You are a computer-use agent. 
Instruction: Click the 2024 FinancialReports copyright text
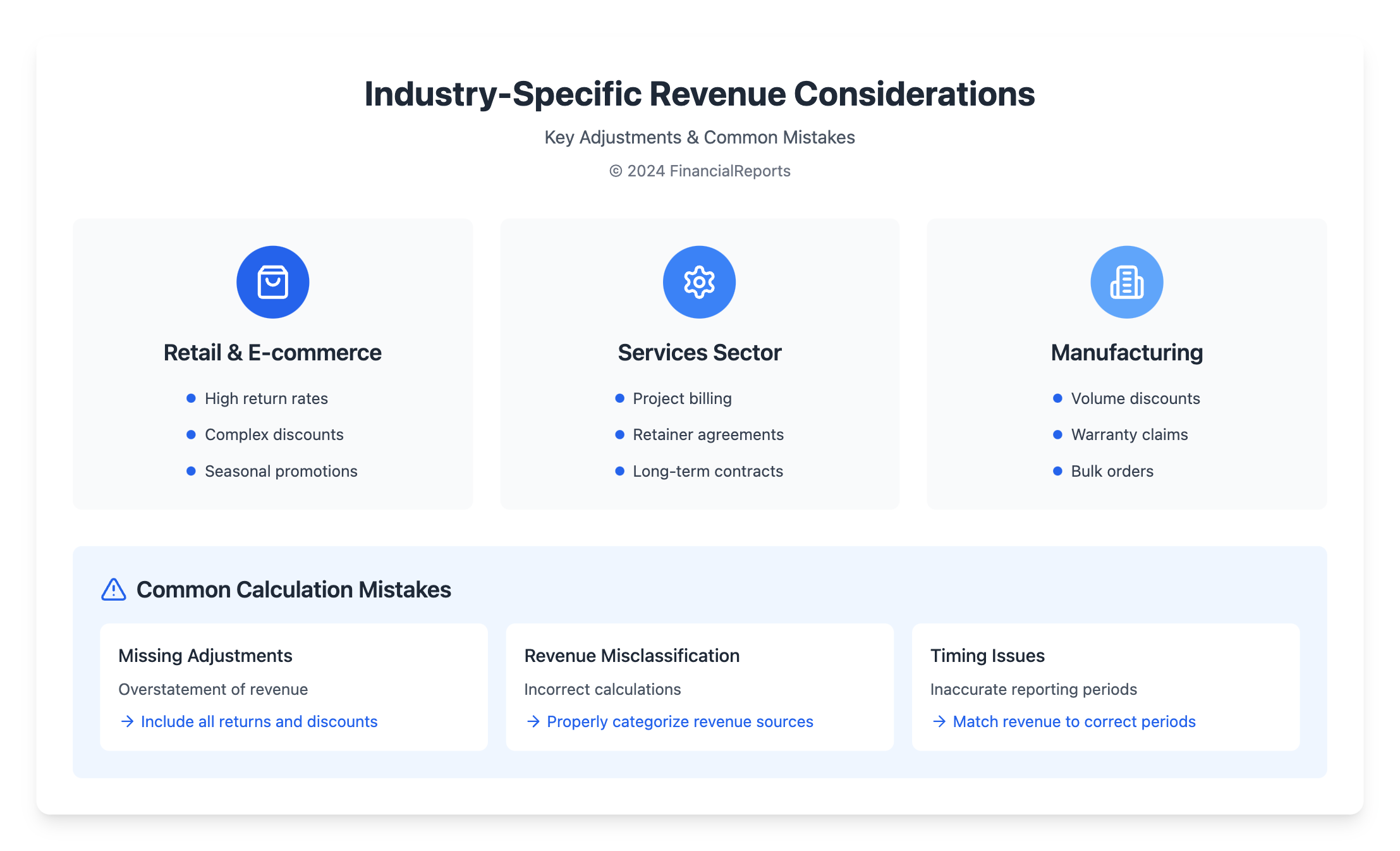tap(700, 171)
